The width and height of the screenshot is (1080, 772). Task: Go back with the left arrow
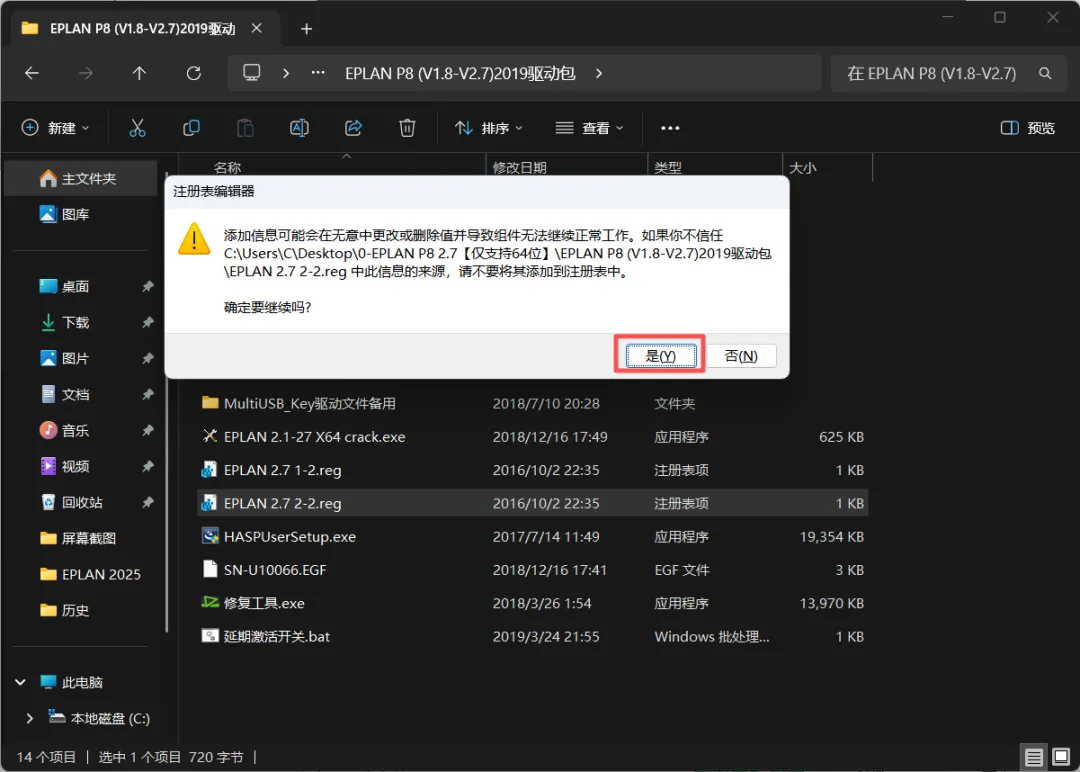click(32, 73)
